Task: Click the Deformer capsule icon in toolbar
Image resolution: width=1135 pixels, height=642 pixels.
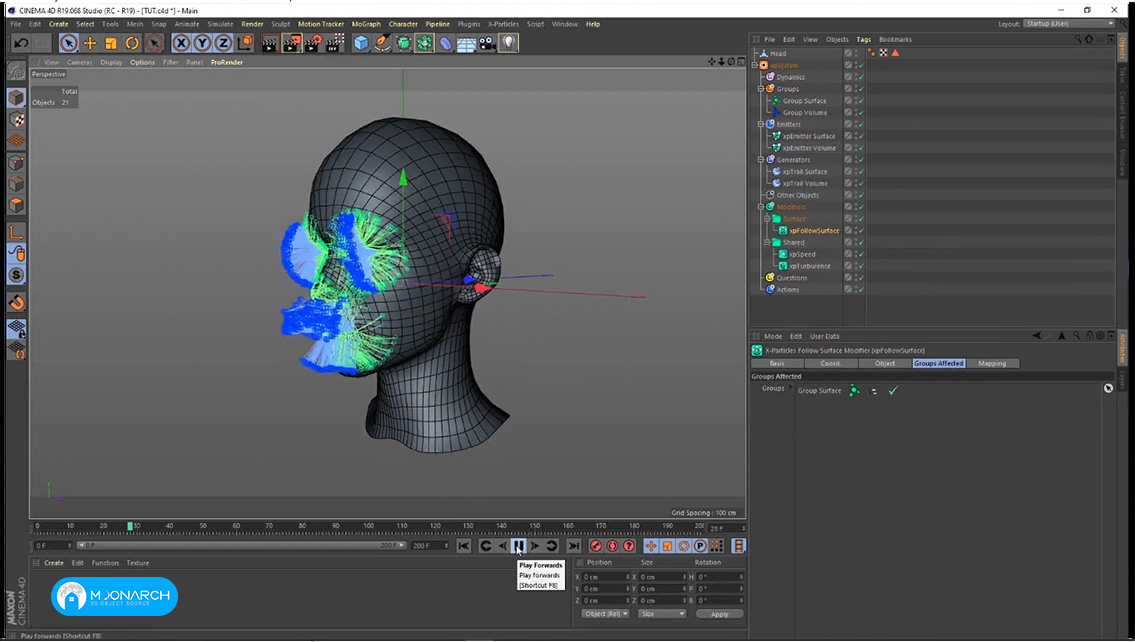Action: click(445, 43)
